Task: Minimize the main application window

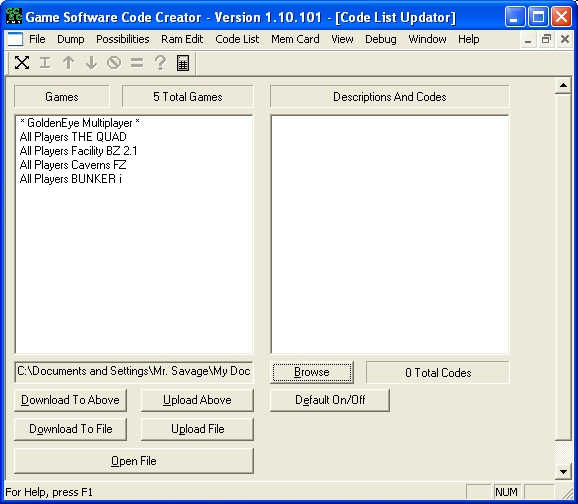Action: [x=515, y=17]
